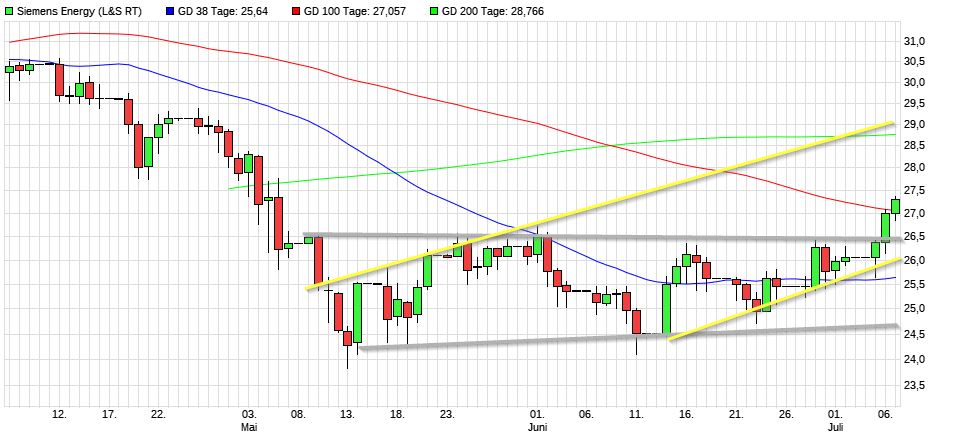Click the '12.' date axis label
The height and width of the screenshot is (436, 961).
[x=59, y=415]
